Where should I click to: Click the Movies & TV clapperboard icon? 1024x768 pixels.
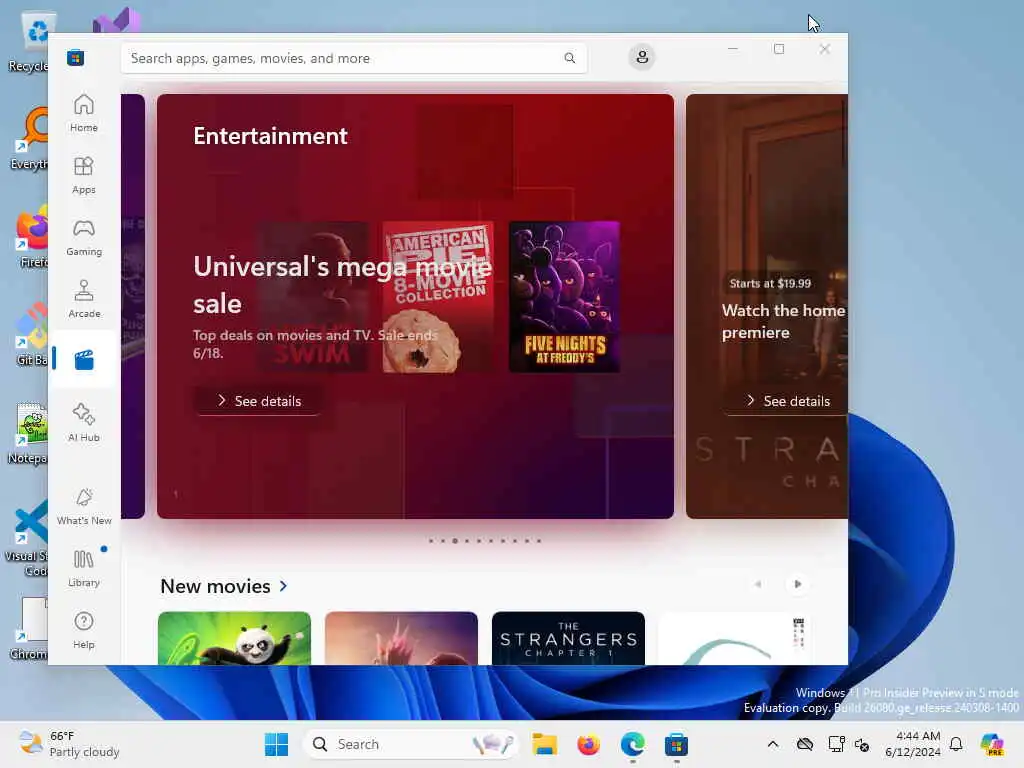[84, 360]
